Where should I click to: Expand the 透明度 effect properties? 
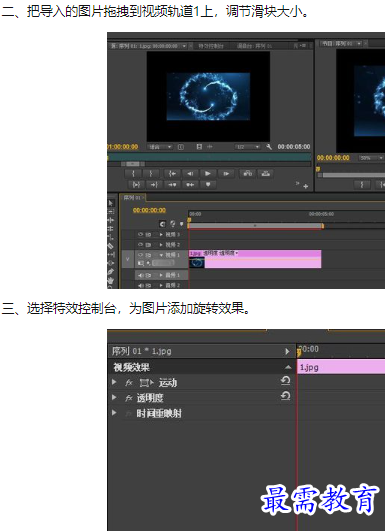click(x=114, y=398)
